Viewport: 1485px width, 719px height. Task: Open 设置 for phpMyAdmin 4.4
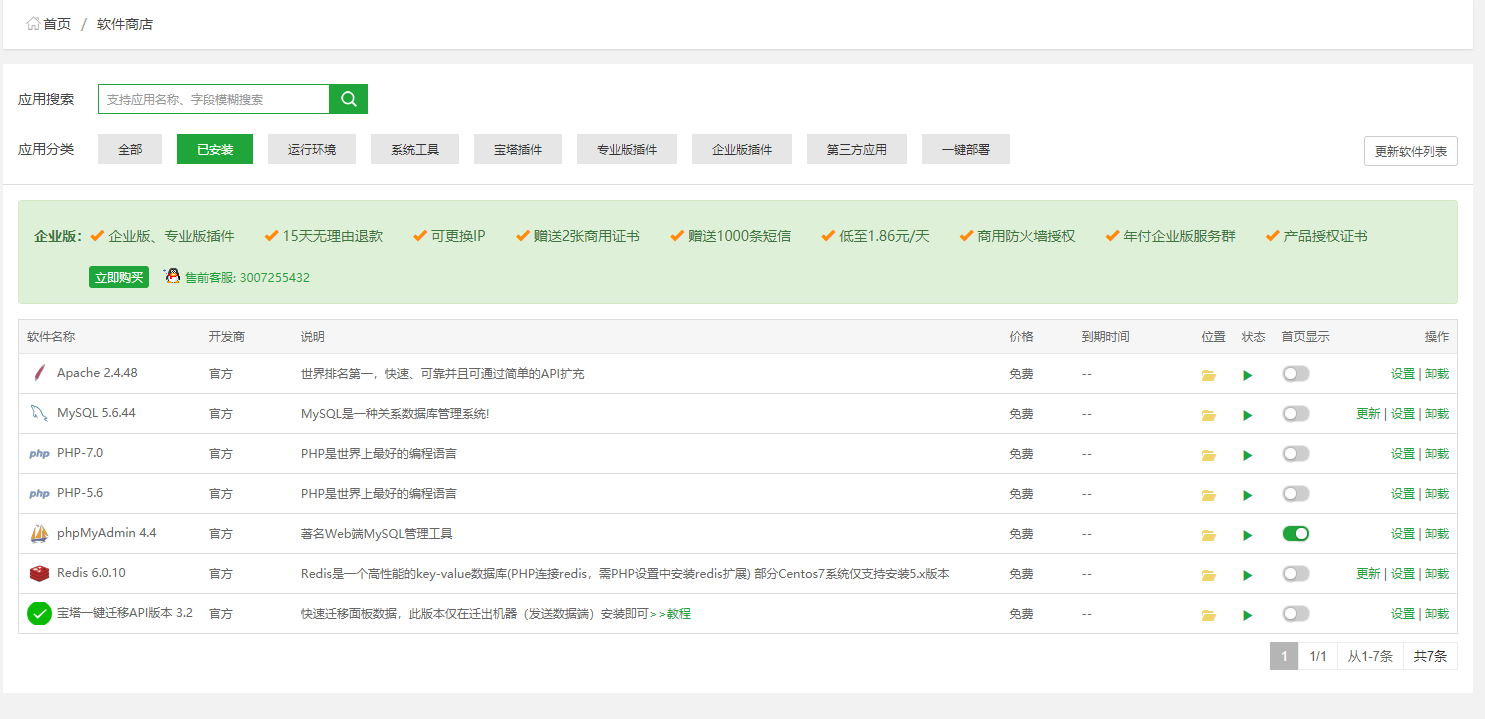pyautogui.click(x=1403, y=534)
